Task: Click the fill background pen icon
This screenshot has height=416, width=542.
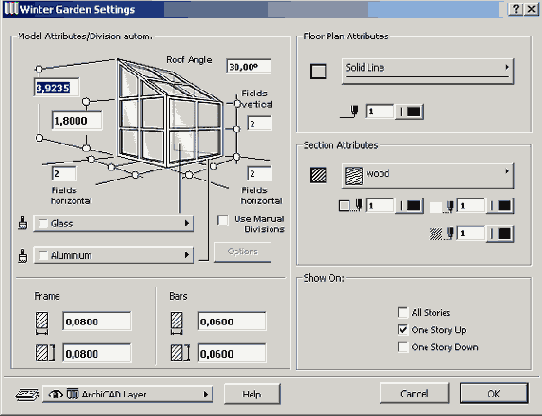Action: (442, 206)
